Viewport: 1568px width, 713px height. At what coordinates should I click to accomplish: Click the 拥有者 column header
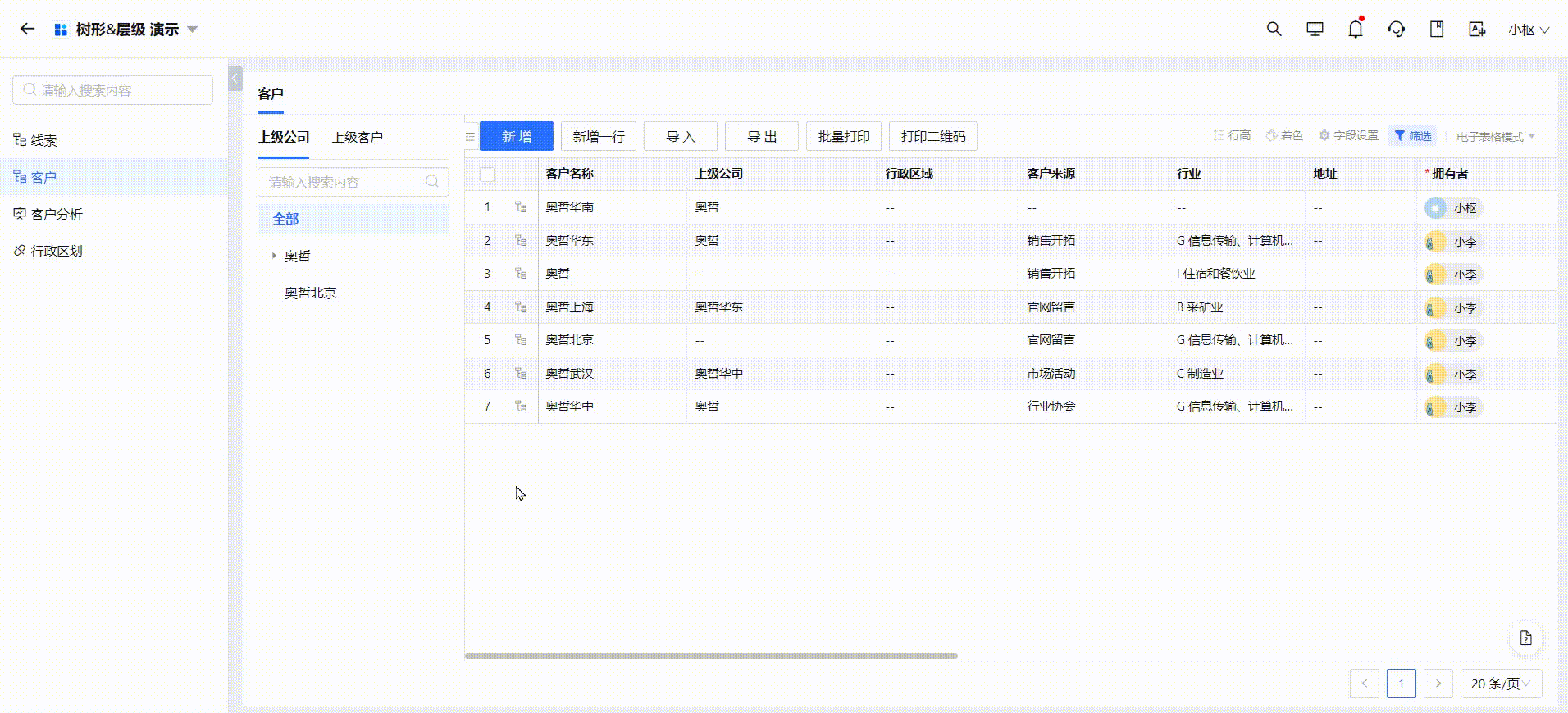tap(1486, 174)
